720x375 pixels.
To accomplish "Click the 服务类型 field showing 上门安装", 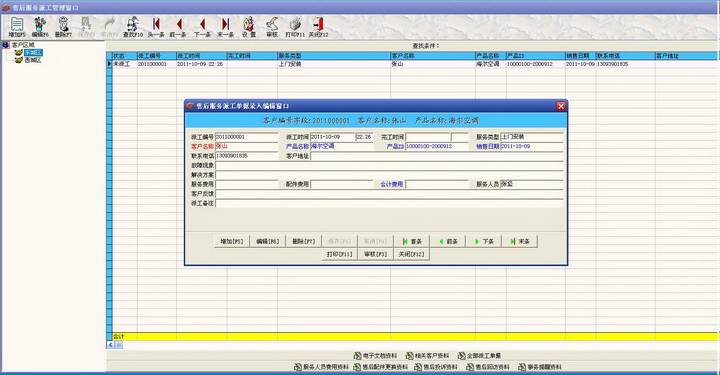I will tap(532, 137).
